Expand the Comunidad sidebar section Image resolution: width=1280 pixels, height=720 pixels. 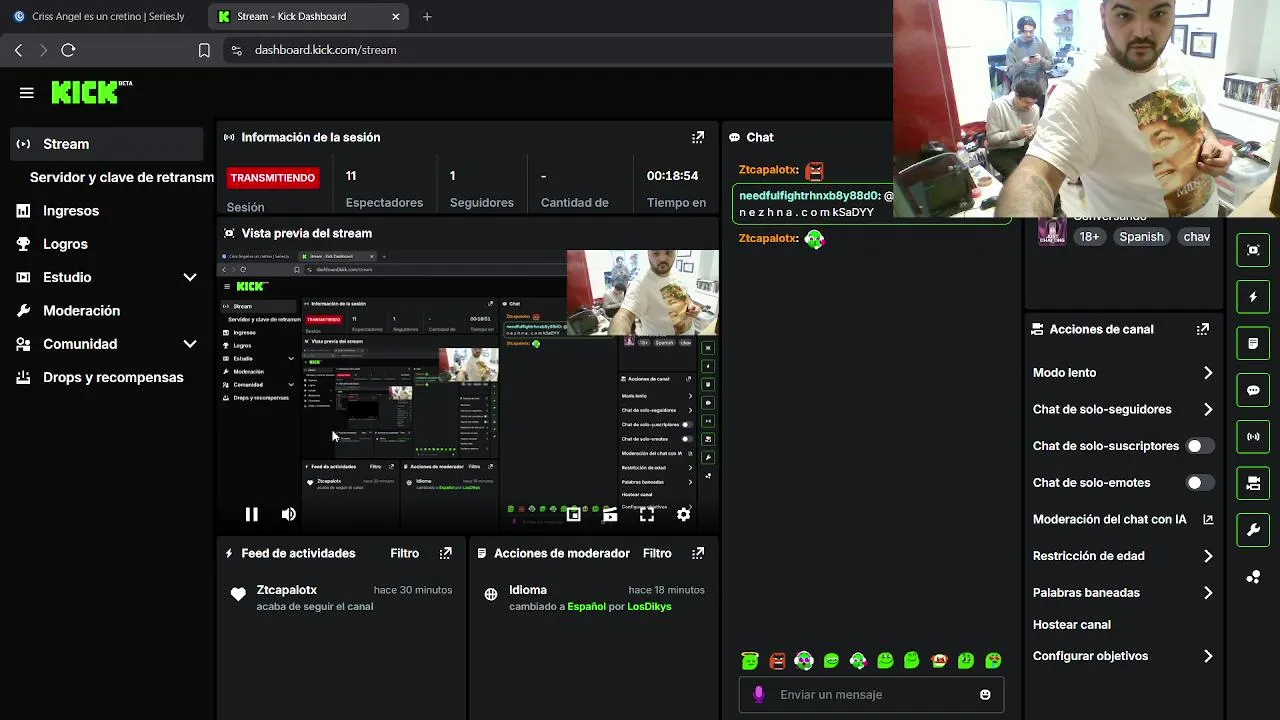tap(190, 344)
